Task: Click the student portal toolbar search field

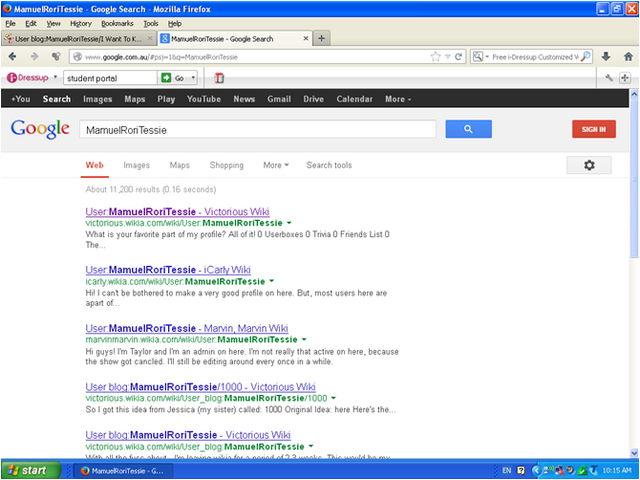Action: 110,78
